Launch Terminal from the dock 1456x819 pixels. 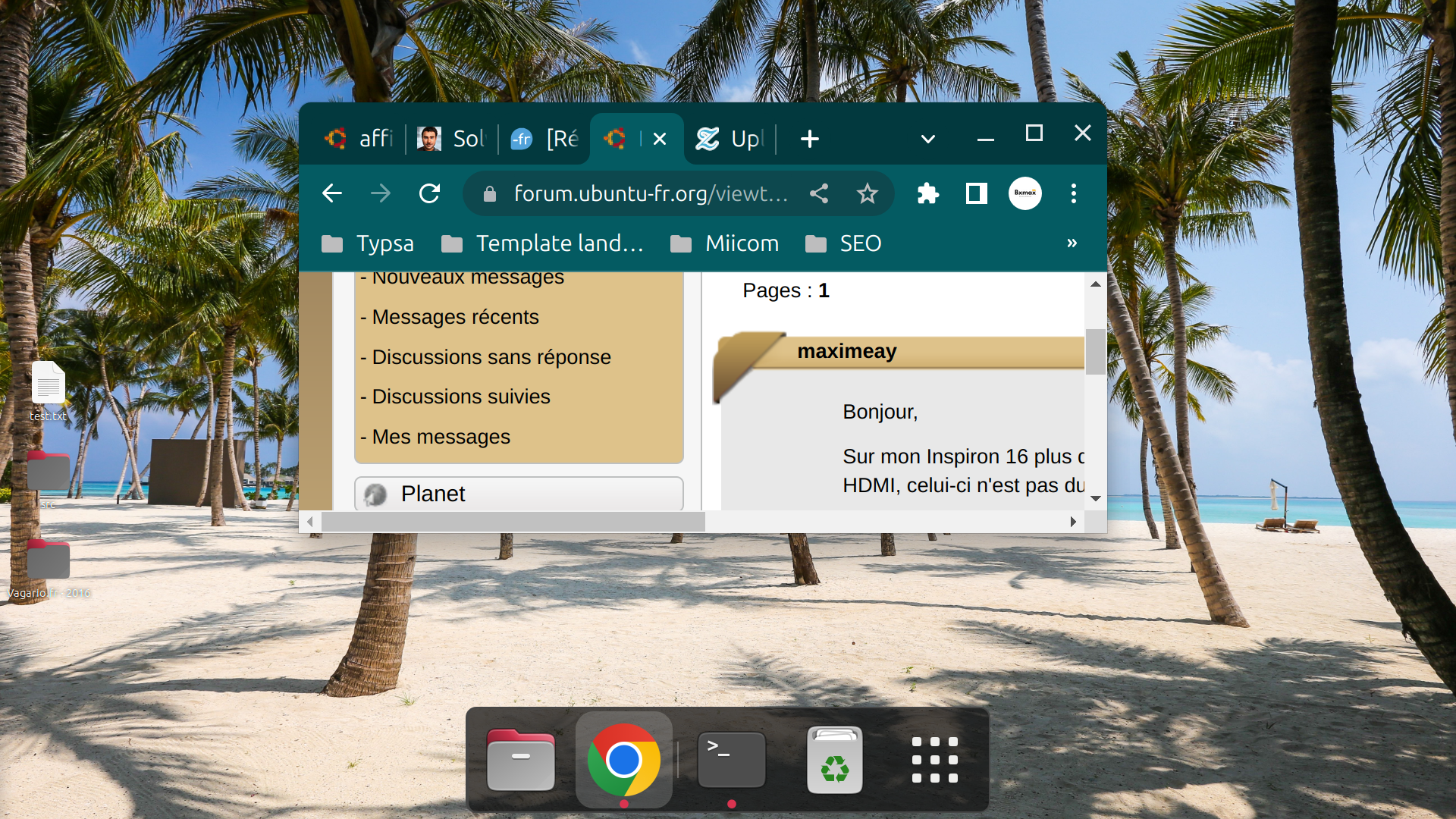(731, 760)
